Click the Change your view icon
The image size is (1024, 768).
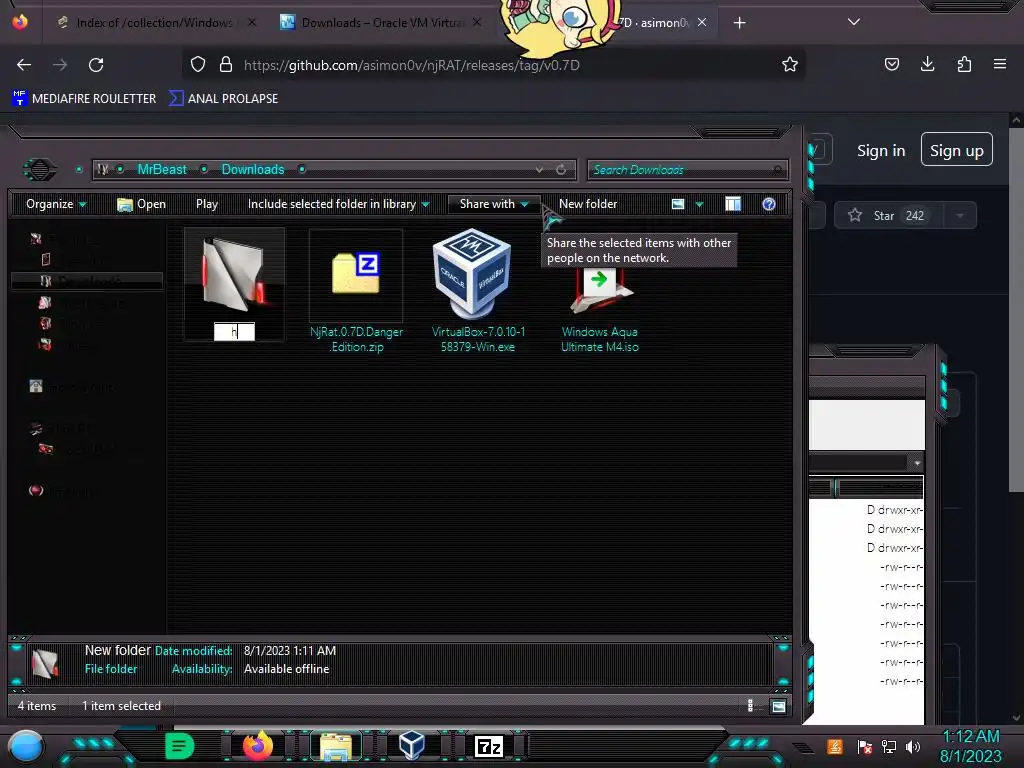(x=678, y=204)
